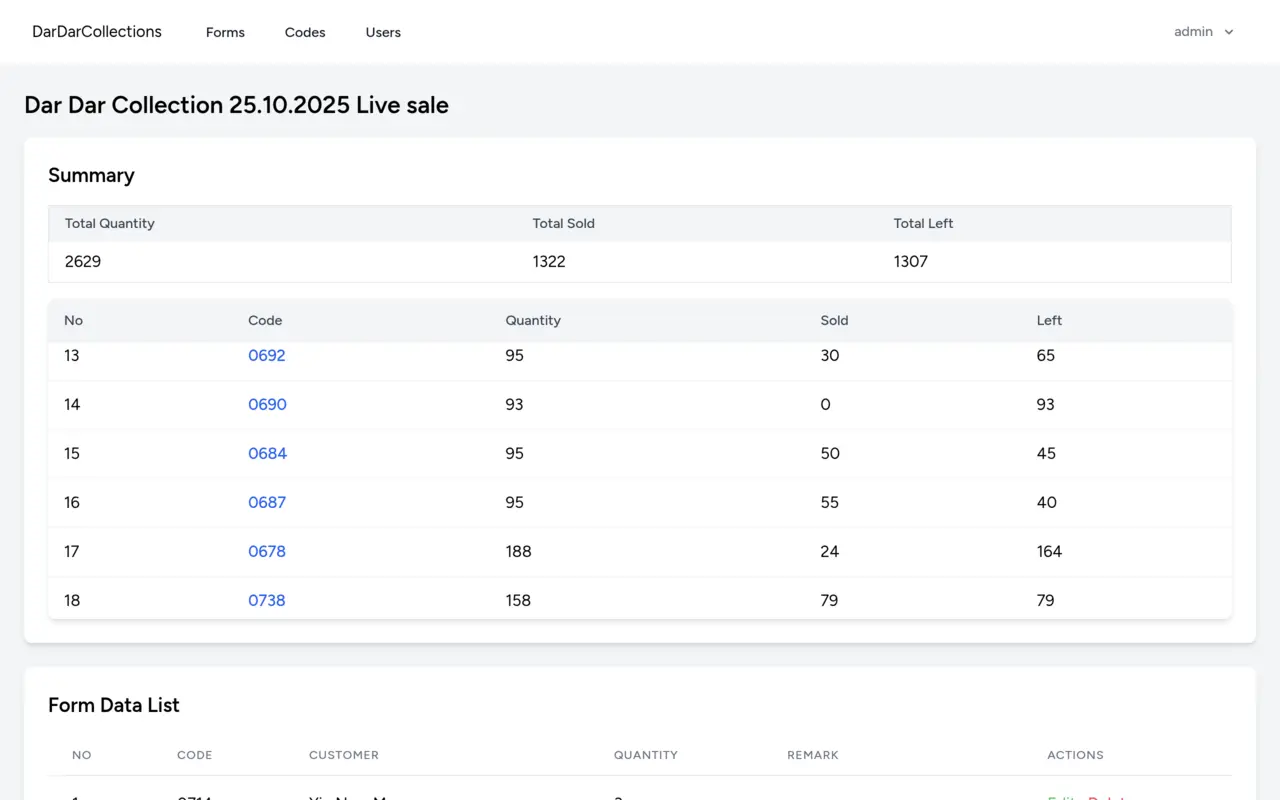Select the 0687 code link
This screenshot has width=1280, height=800.
pyautogui.click(x=267, y=503)
